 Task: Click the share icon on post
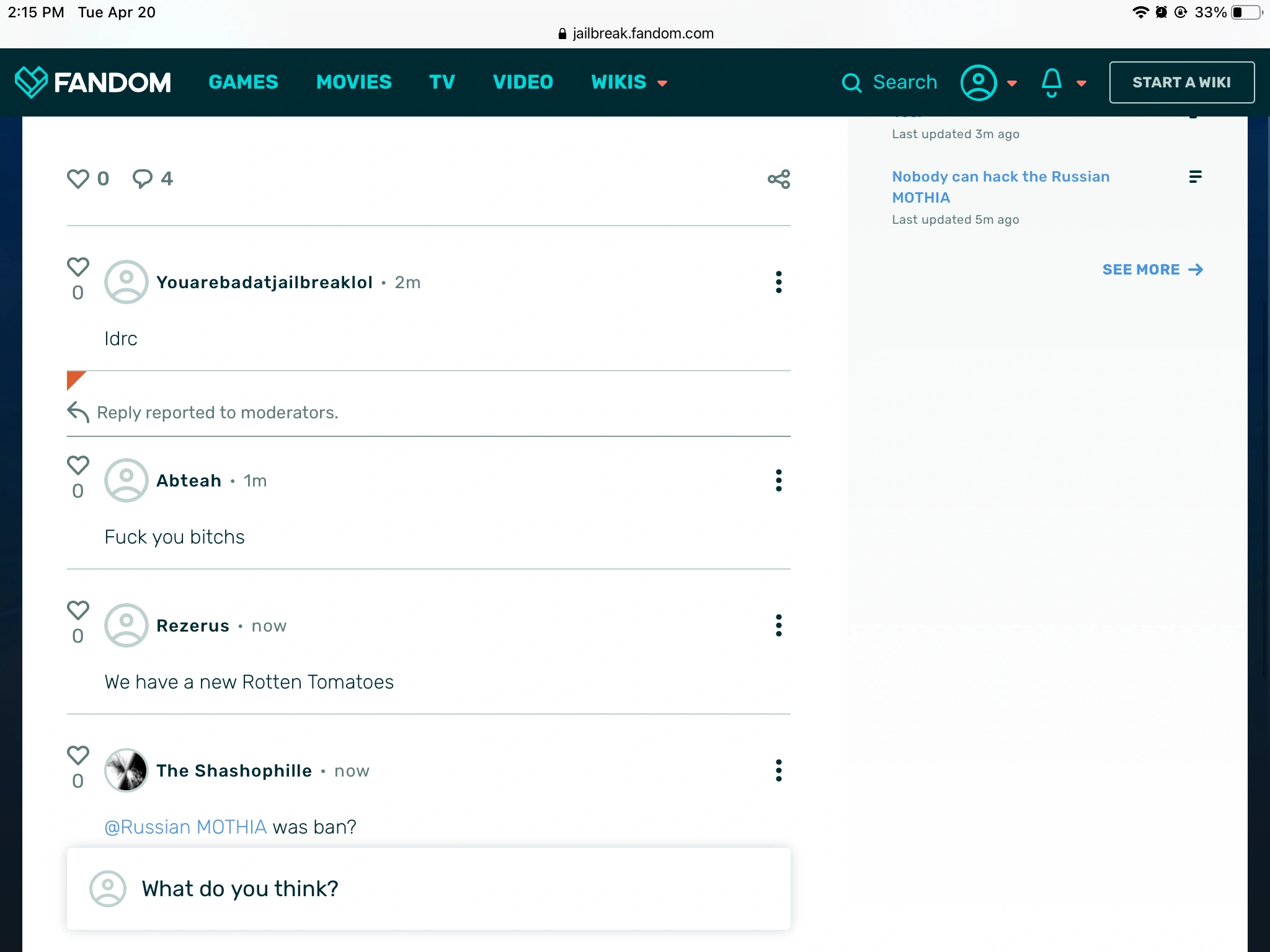[x=778, y=179]
